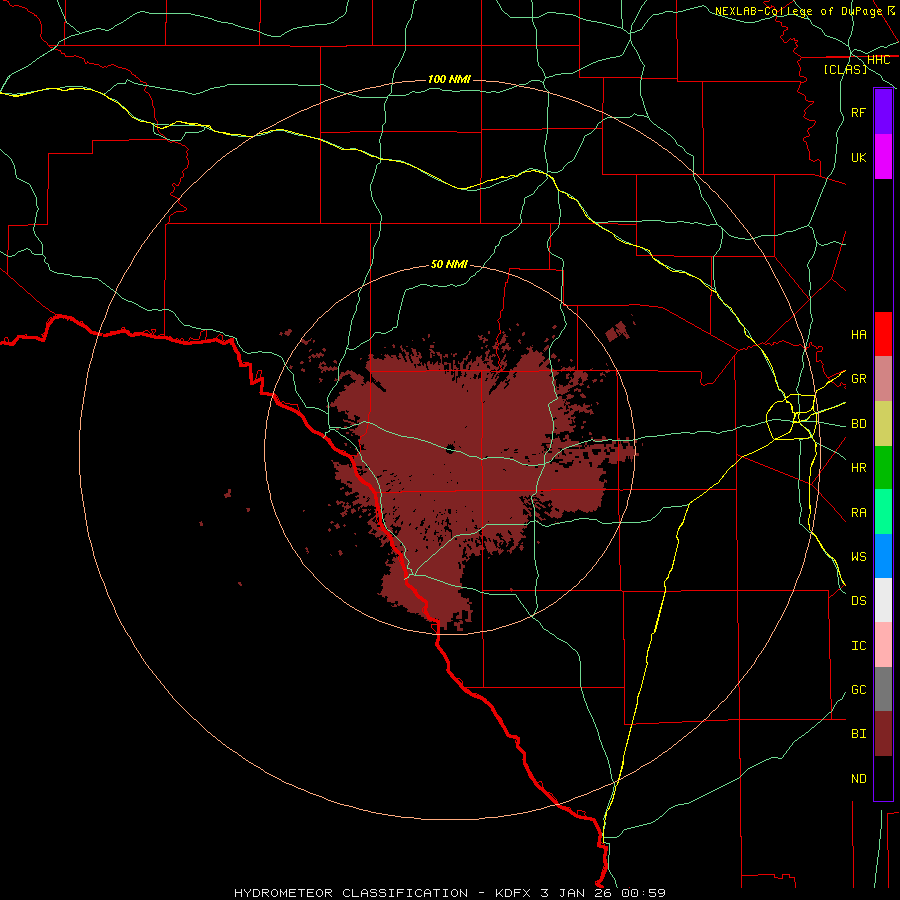The width and height of the screenshot is (900, 900).
Task: Click the KDFX station identifier in caption
Action: 514,893
